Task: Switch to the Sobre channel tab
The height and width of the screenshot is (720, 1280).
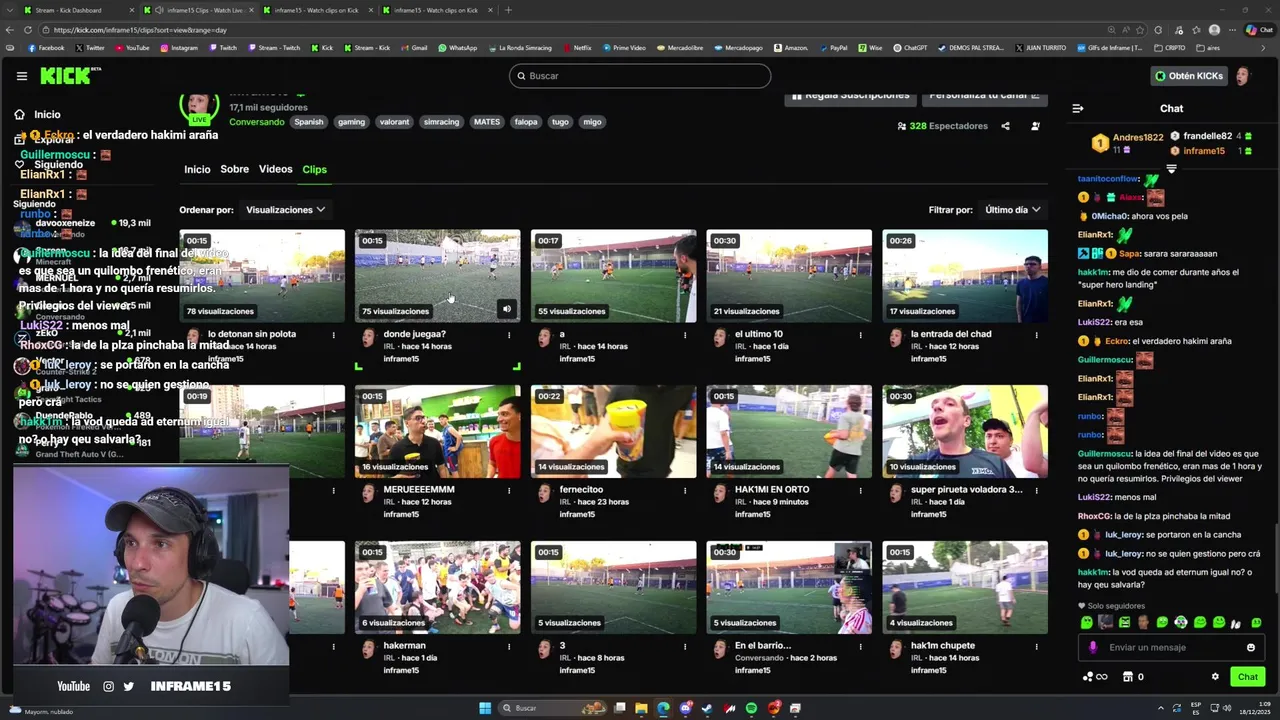Action: (234, 169)
